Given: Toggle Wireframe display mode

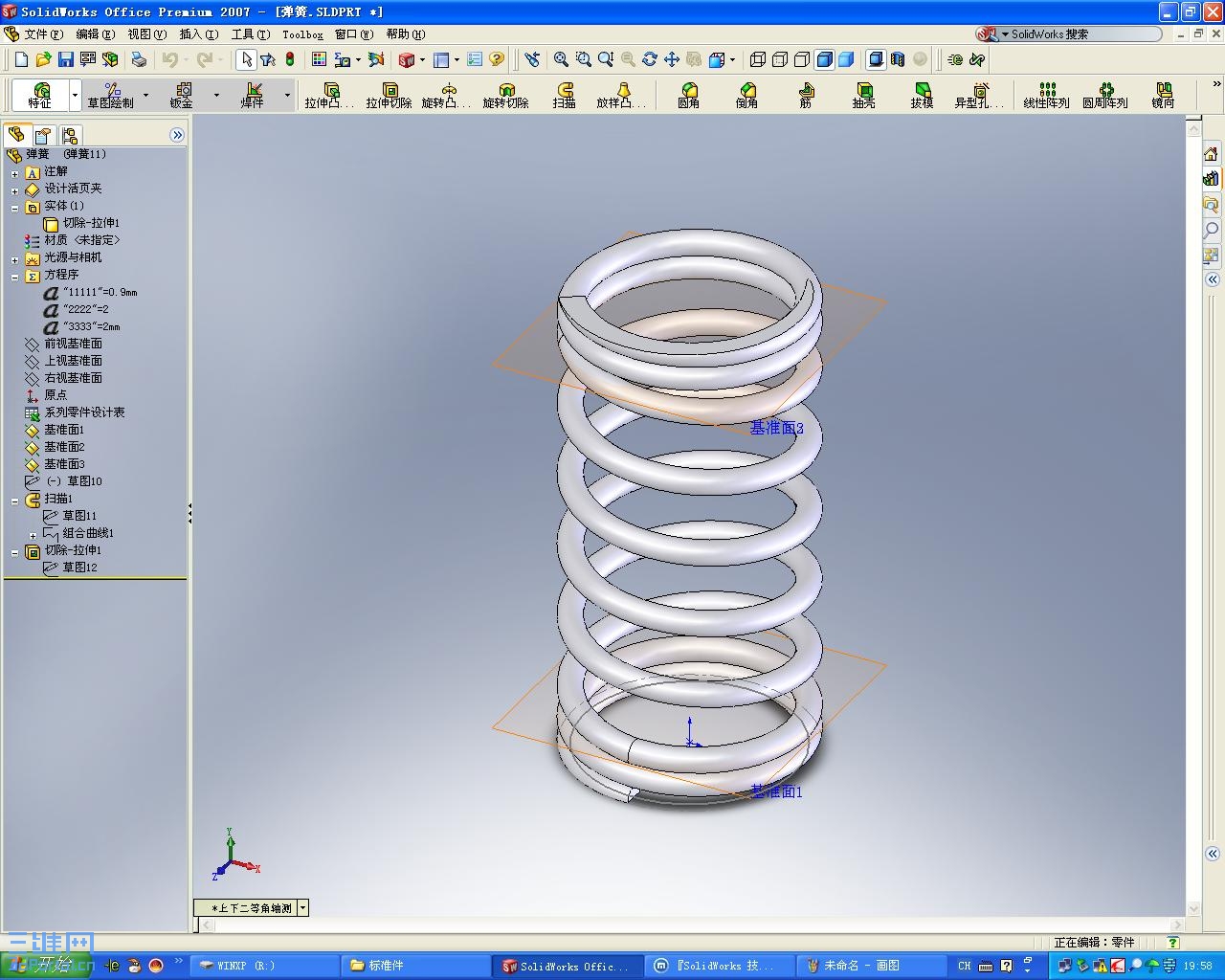Looking at the screenshot, I should point(758,59).
